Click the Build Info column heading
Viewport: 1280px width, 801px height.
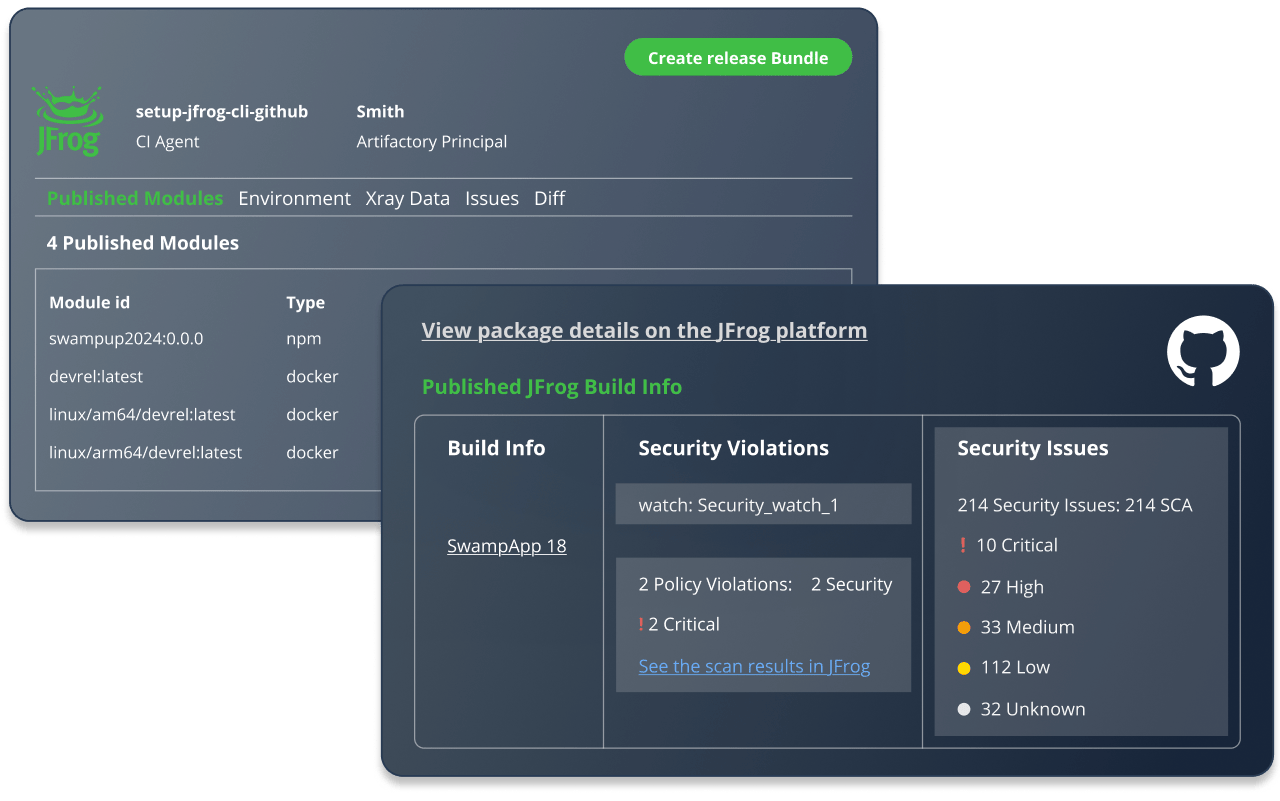(x=496, y=448)
